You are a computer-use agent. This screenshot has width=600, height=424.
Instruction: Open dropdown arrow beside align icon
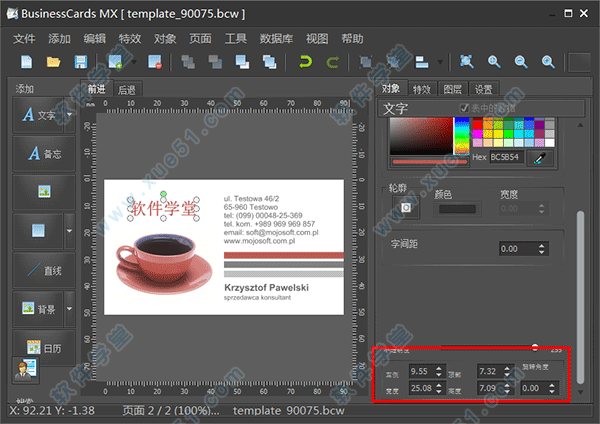pos(440,62)
